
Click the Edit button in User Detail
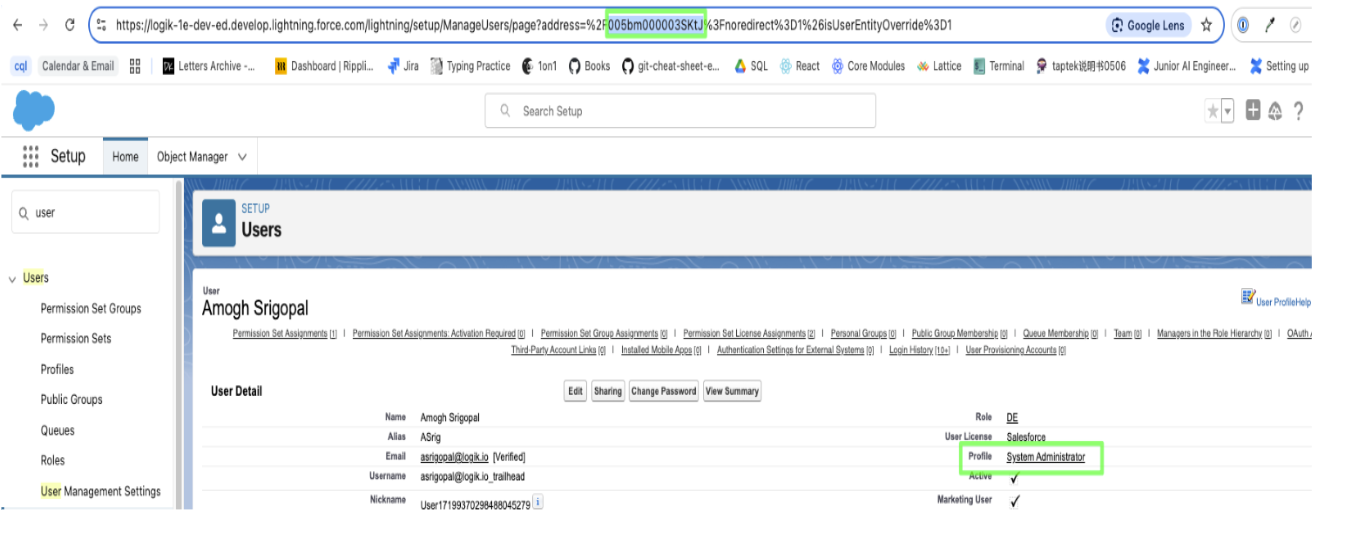(x=575, y=391)
